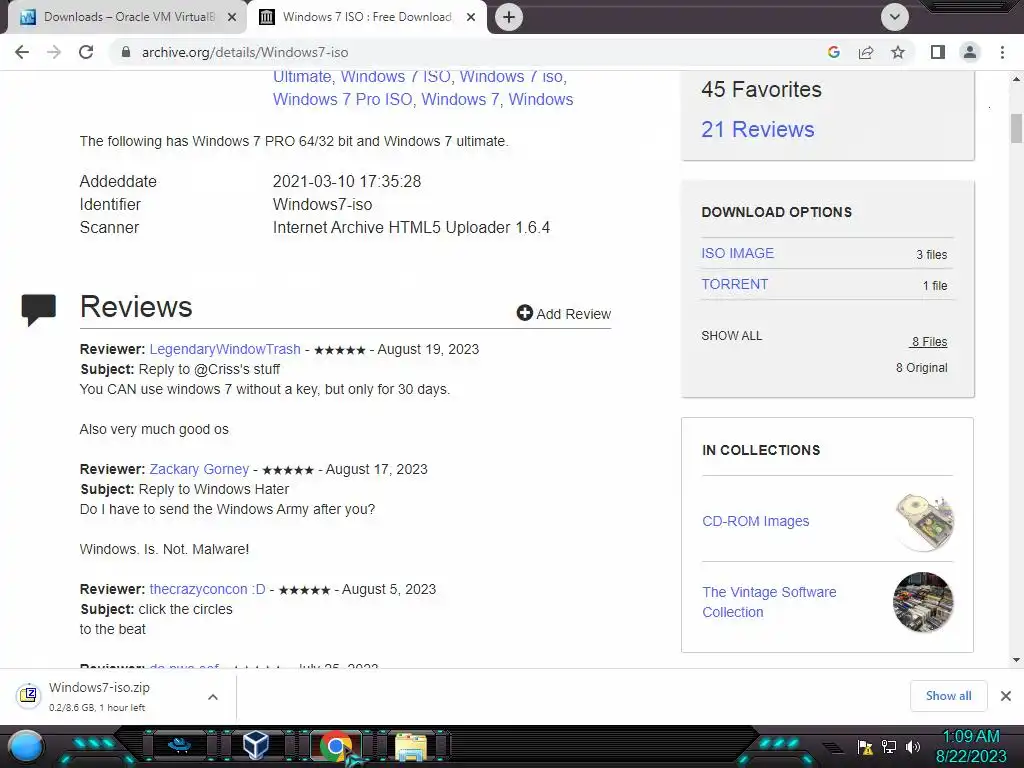Image resolution: width=1024 pixels, height=768 pixels.
Task: Open reviewer LegendaryWindowTrash profile
Action: pyautogui.click(x=225, y=349)
